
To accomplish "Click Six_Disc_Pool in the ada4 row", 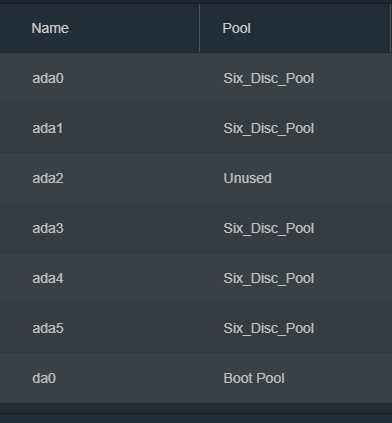I will coord(269,279).
